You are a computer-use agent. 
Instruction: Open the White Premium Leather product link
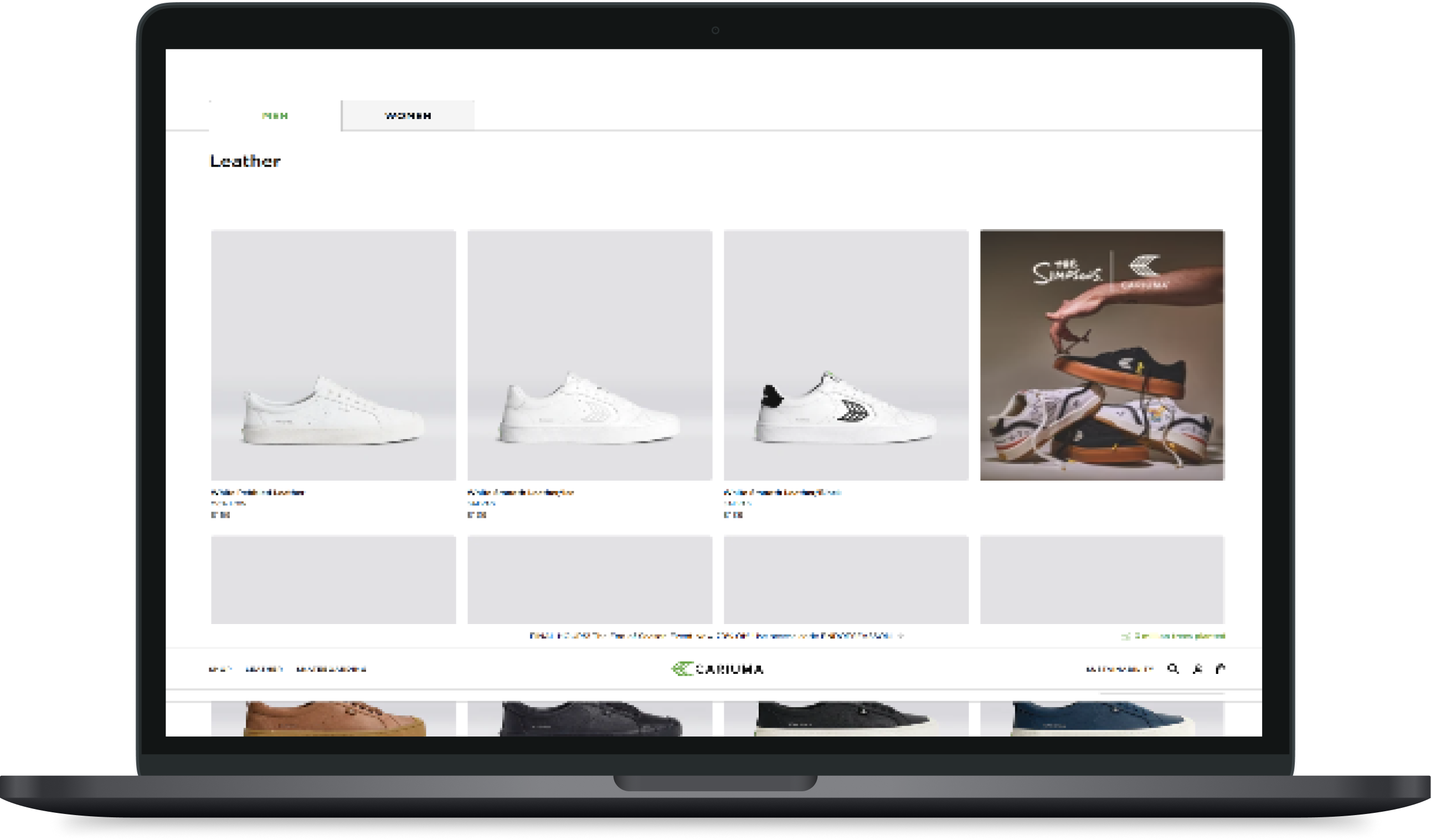click(259, 492)
